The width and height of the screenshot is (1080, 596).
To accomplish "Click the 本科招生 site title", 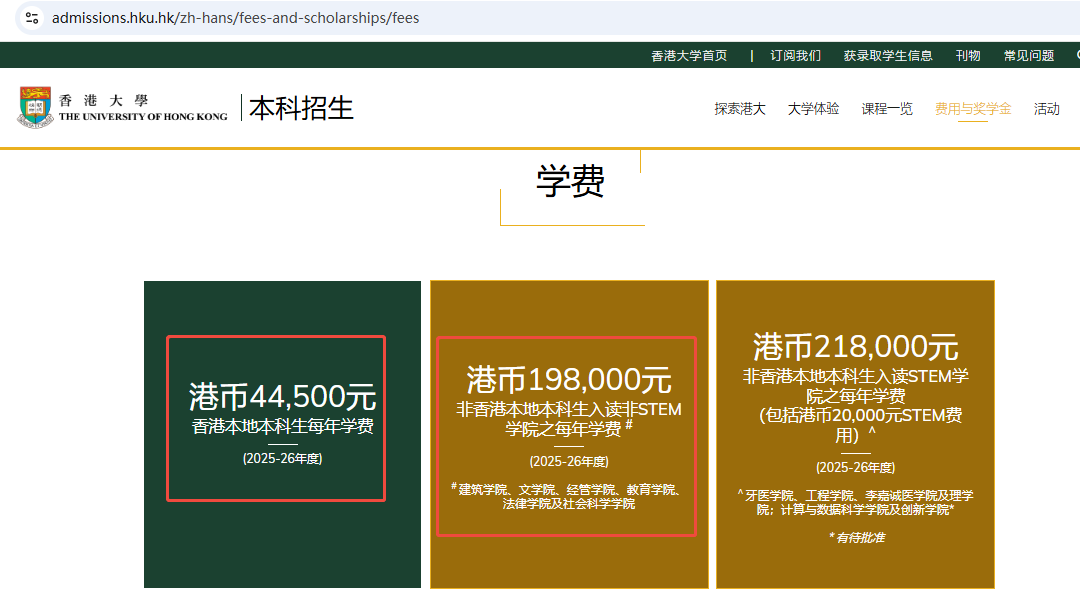I will tap(301, 108).
